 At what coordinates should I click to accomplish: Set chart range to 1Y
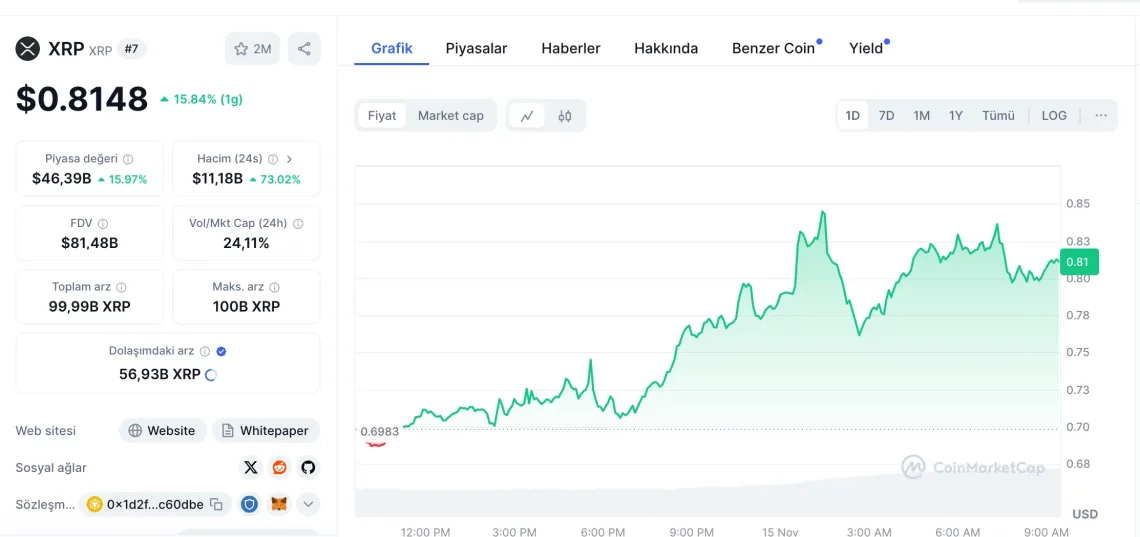(x=955, y=116)
